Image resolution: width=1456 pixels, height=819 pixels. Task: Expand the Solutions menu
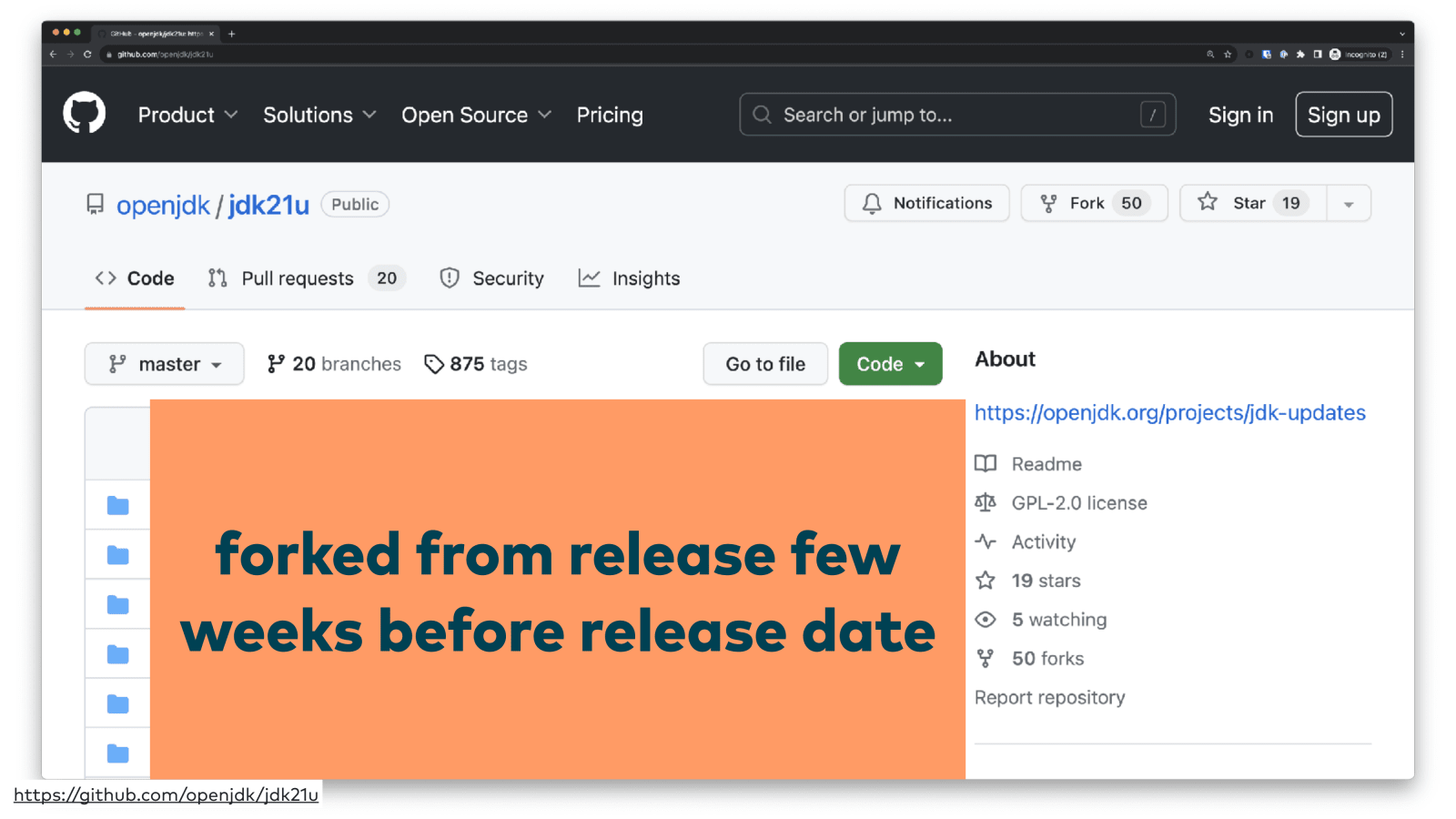tap(319, 115)
